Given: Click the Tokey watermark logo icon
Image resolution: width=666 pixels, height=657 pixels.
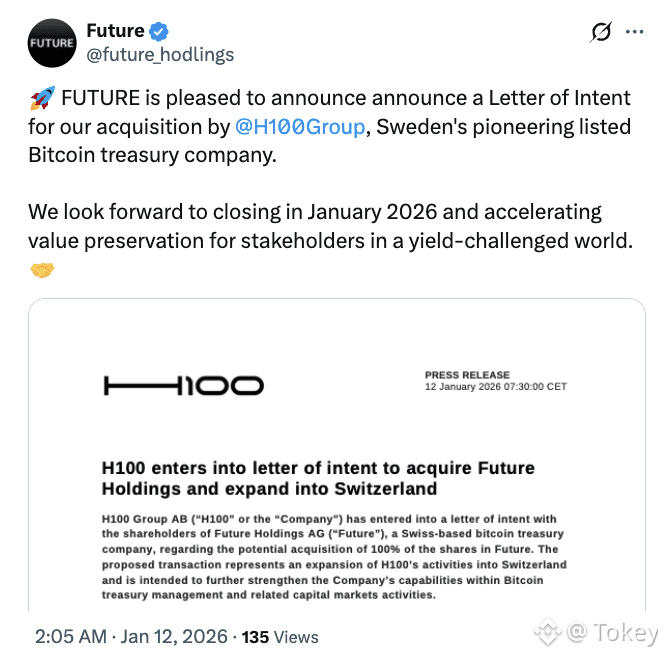Looking at the screenshot, I should click(x=547, y=633).
